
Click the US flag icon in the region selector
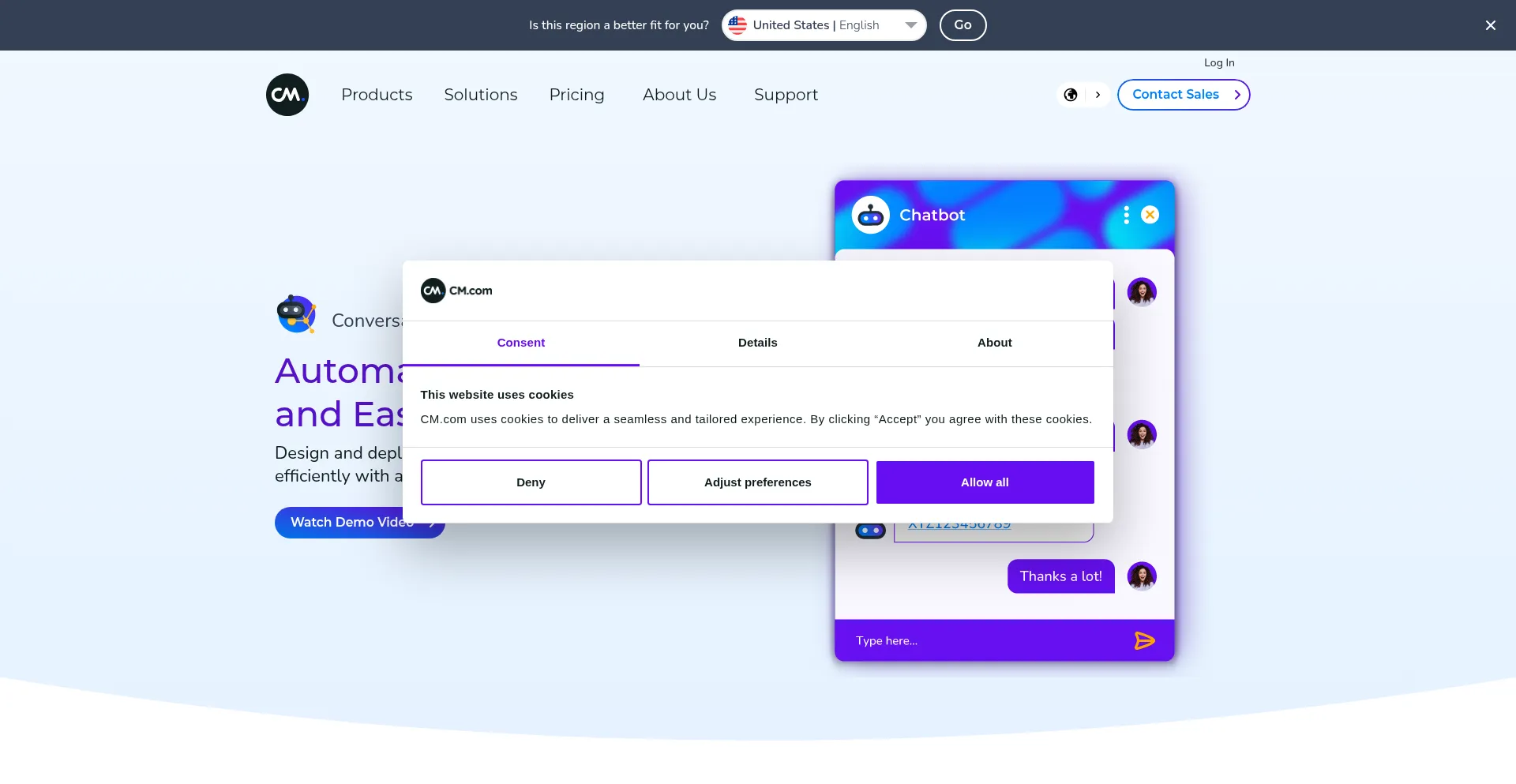(x=737, y=25)
